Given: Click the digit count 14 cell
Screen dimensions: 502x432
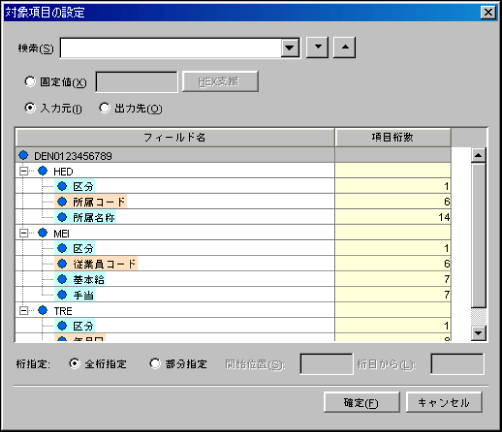Looking at the screenshot, I should 393,217.
